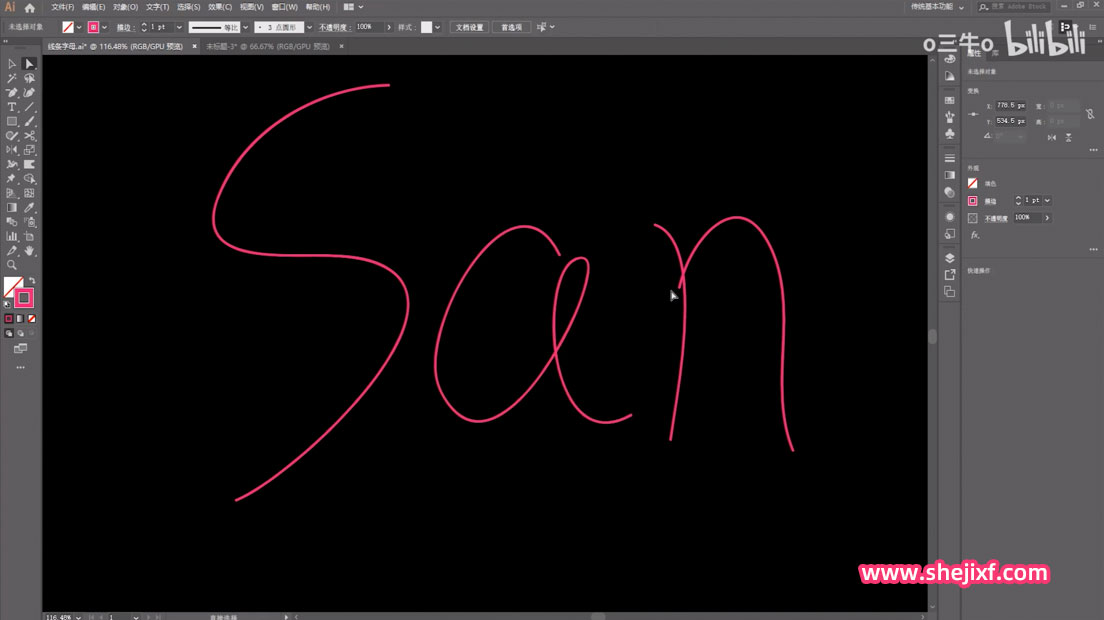Expand the 3 点圆形 brush dropdown

(309, 27)
